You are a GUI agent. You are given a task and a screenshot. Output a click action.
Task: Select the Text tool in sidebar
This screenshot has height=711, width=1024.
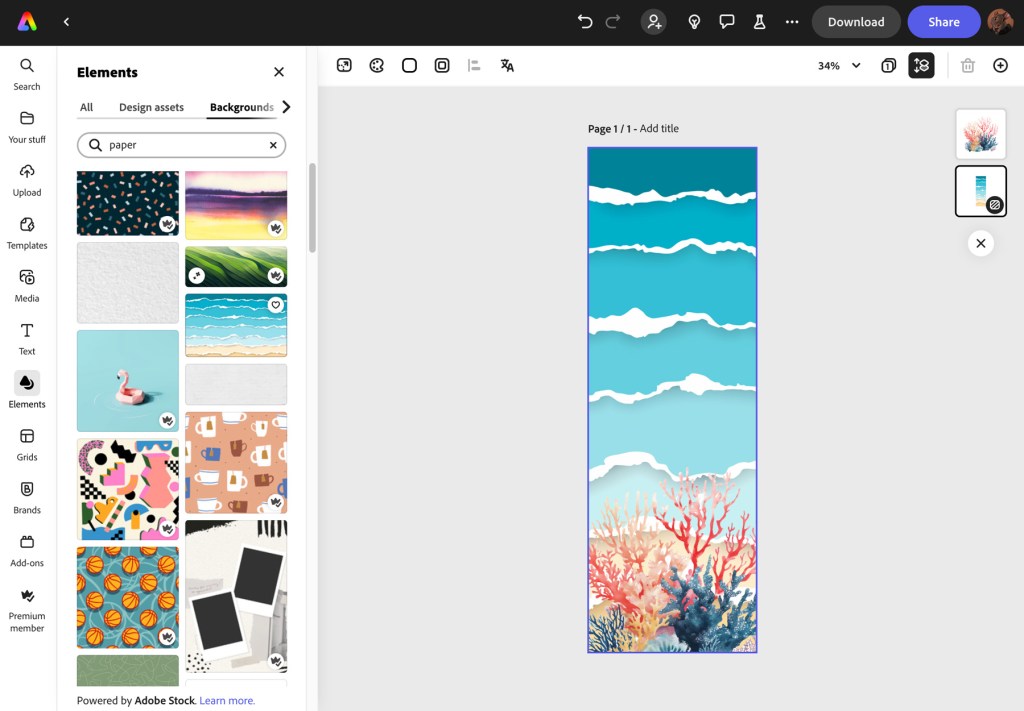pos(27,338)
